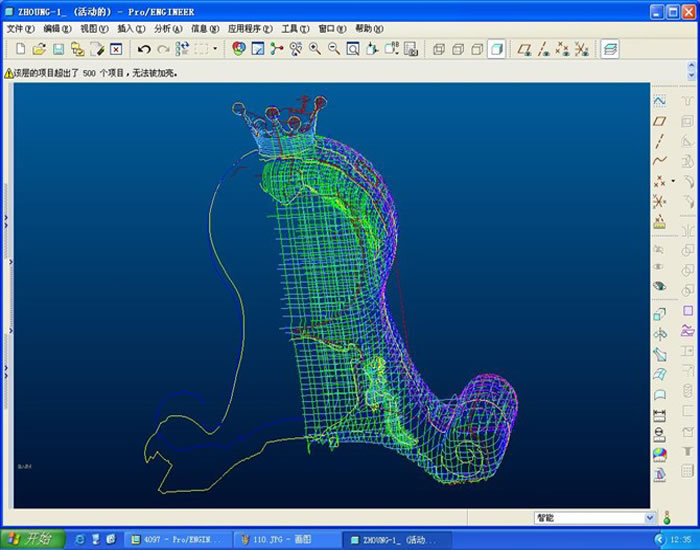
Task: Toggle datum planes display on toolbar
Action: pyautogui.click(x=525, y=48)
